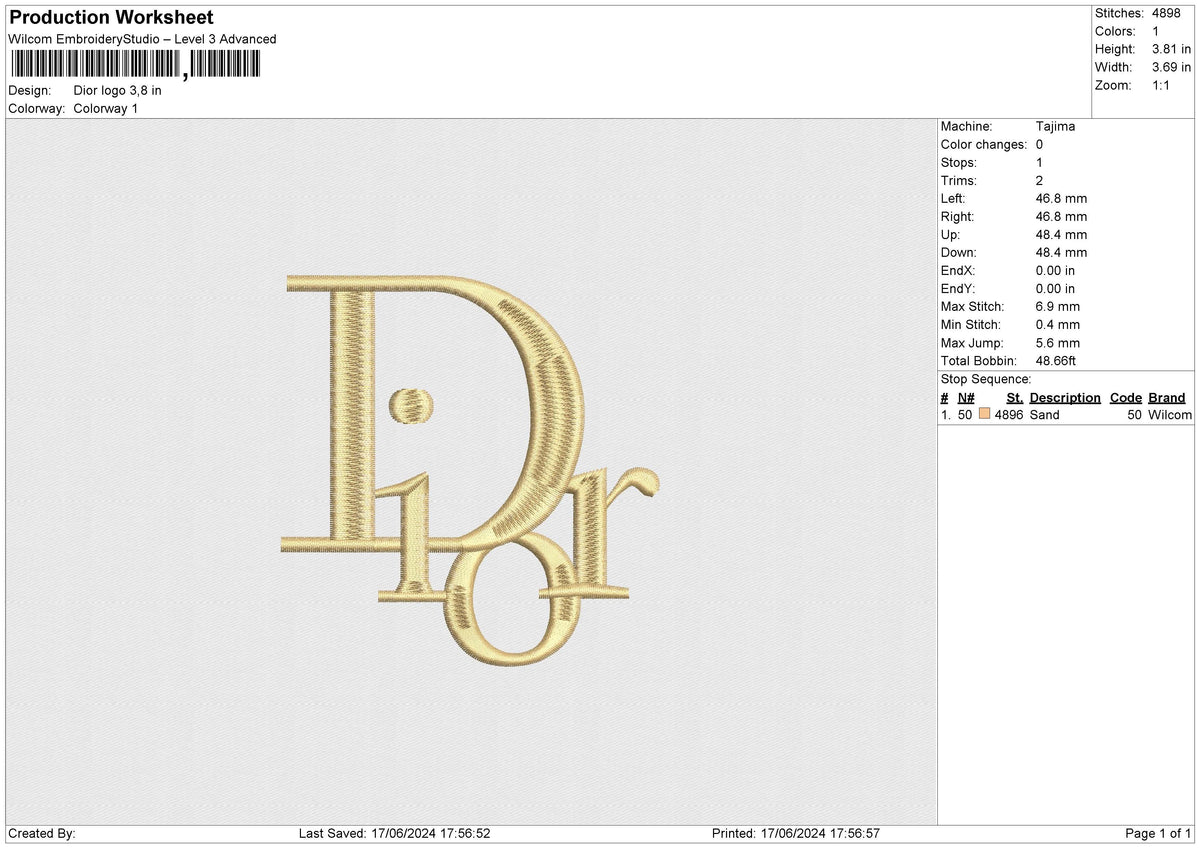Click the Down value 48.4 mm
Image resolution: width=1200 pixels, height=848 pixels.
tap(1062, 253)
